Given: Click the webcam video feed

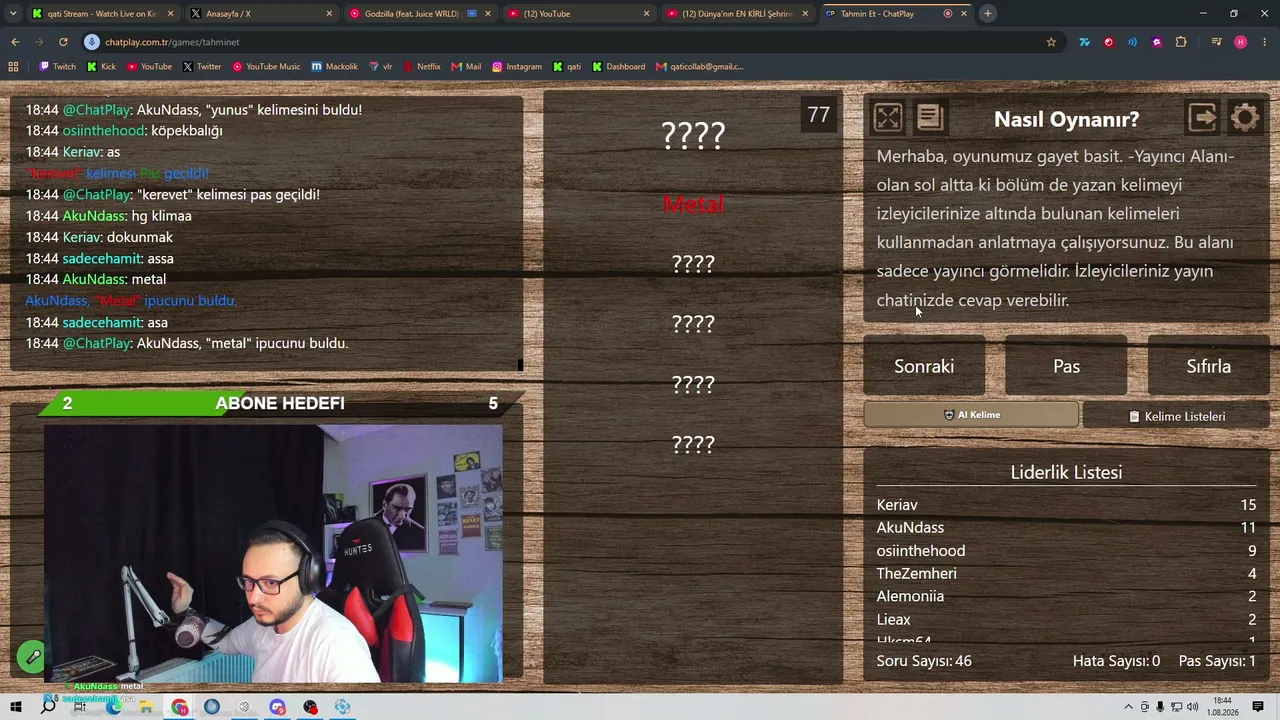Looking at the screenshot, I should pos(273,554).
